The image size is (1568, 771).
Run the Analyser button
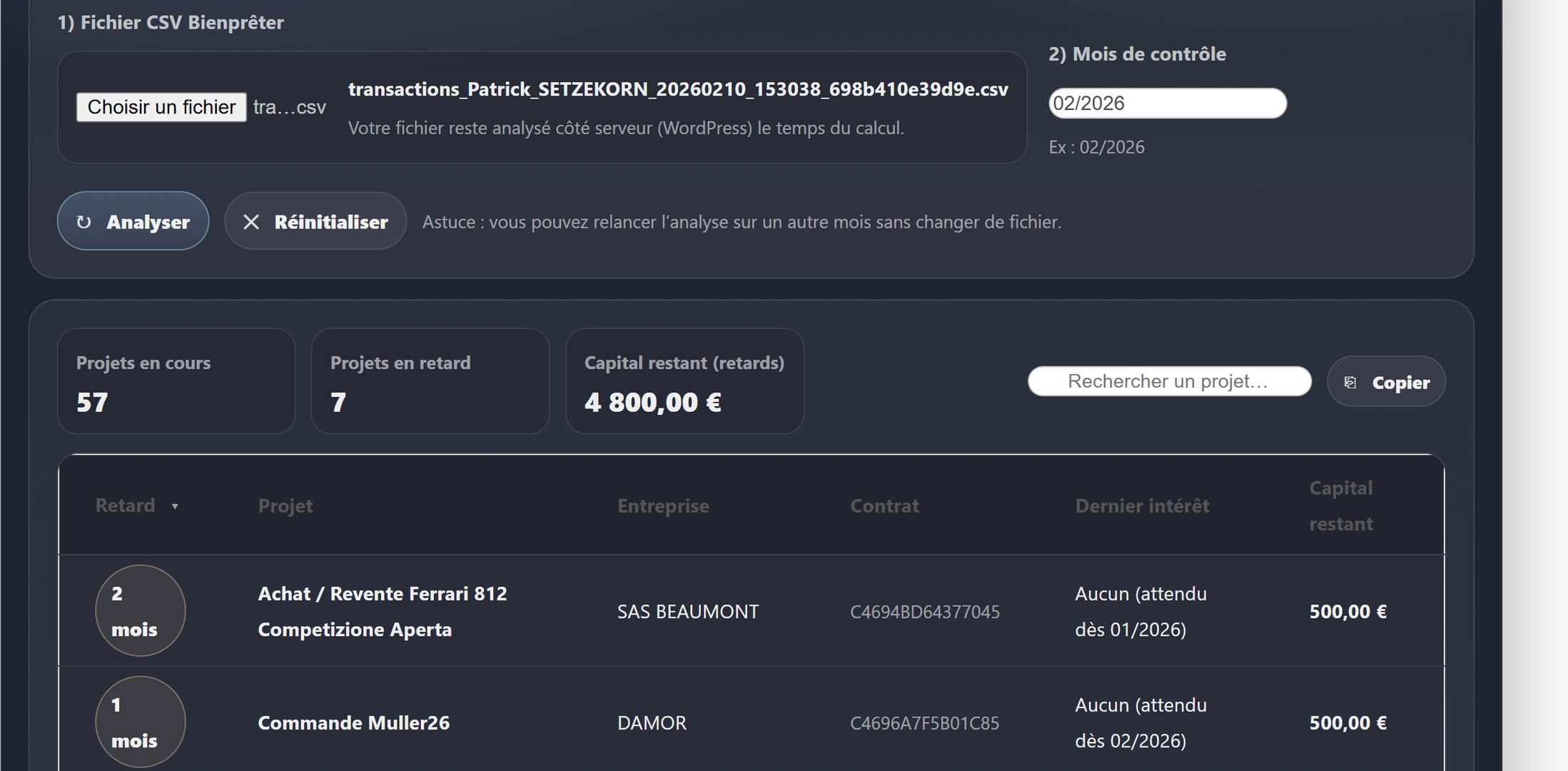tap(133, 221)
